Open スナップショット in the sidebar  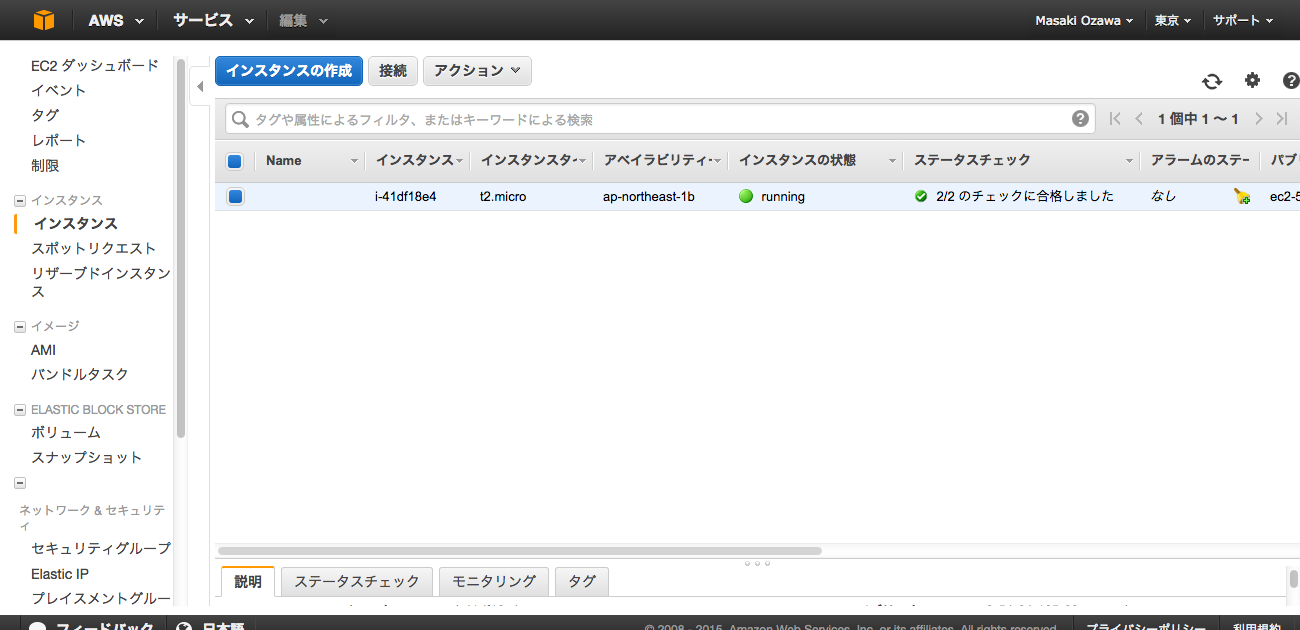coord(87,458)
